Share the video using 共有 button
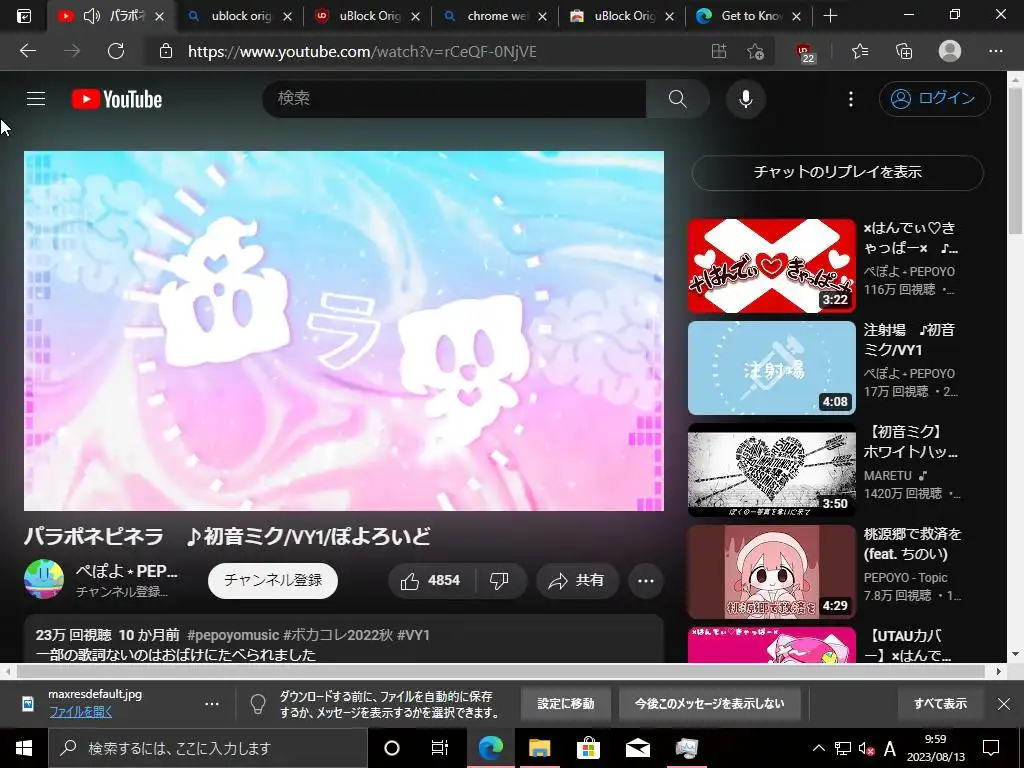The height and width of the screenshot is (768, 1024). [577, 581]
